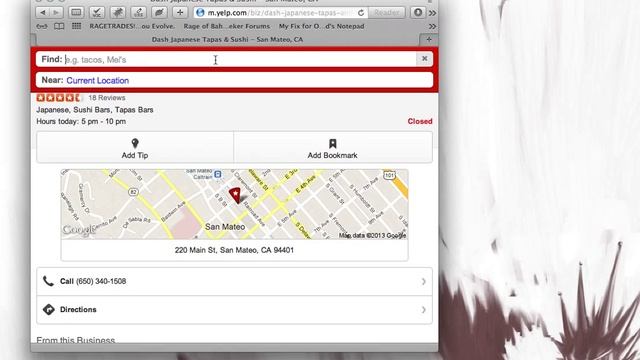This screenshot has height=360, width=640.
Task: Reload the page with the refresh icon
Action: (x=361, y=13)
